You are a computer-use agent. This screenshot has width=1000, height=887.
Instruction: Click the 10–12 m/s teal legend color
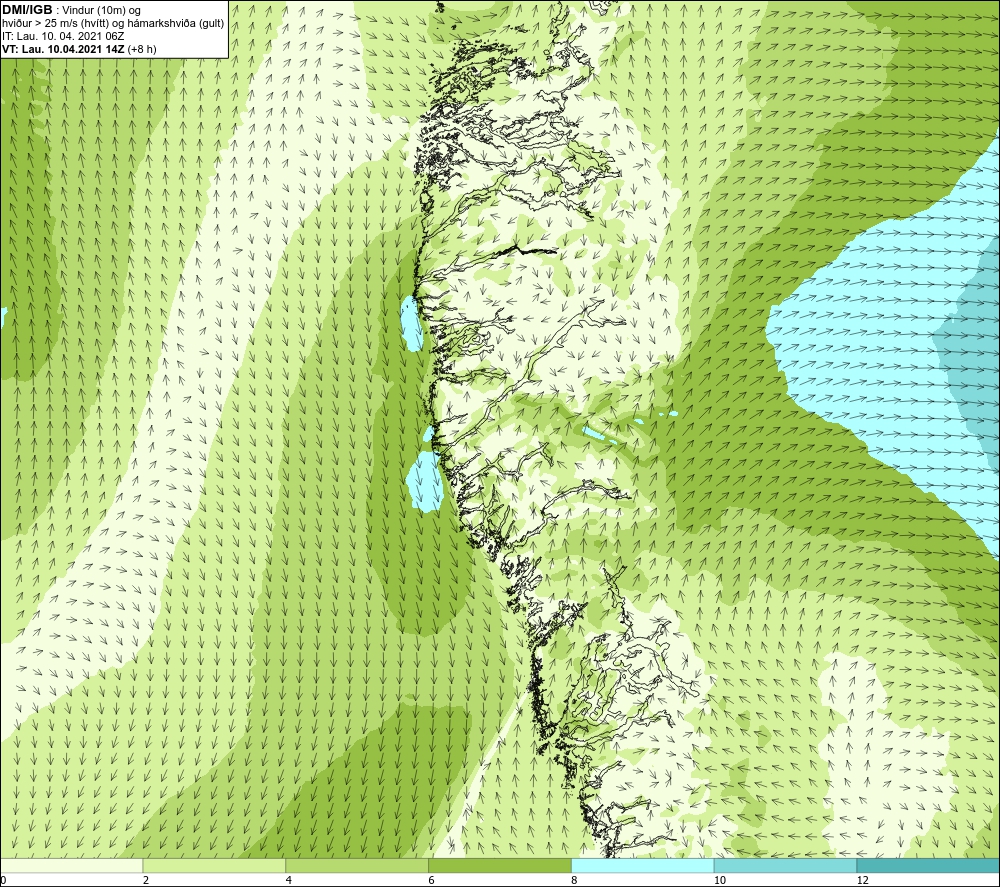click(786, 865)
